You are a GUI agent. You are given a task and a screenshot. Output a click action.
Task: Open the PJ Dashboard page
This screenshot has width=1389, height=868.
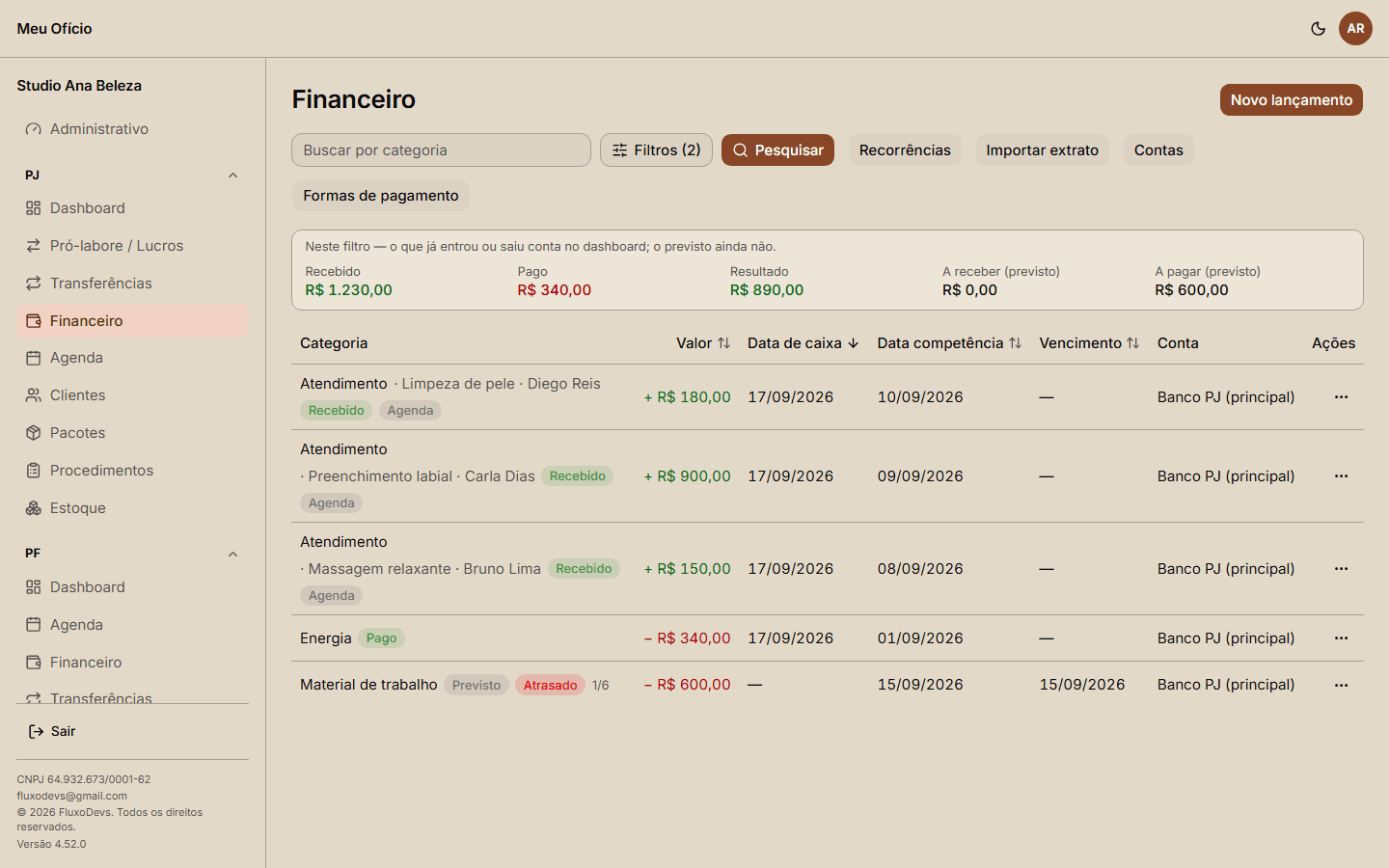click(x=132, y=208)
